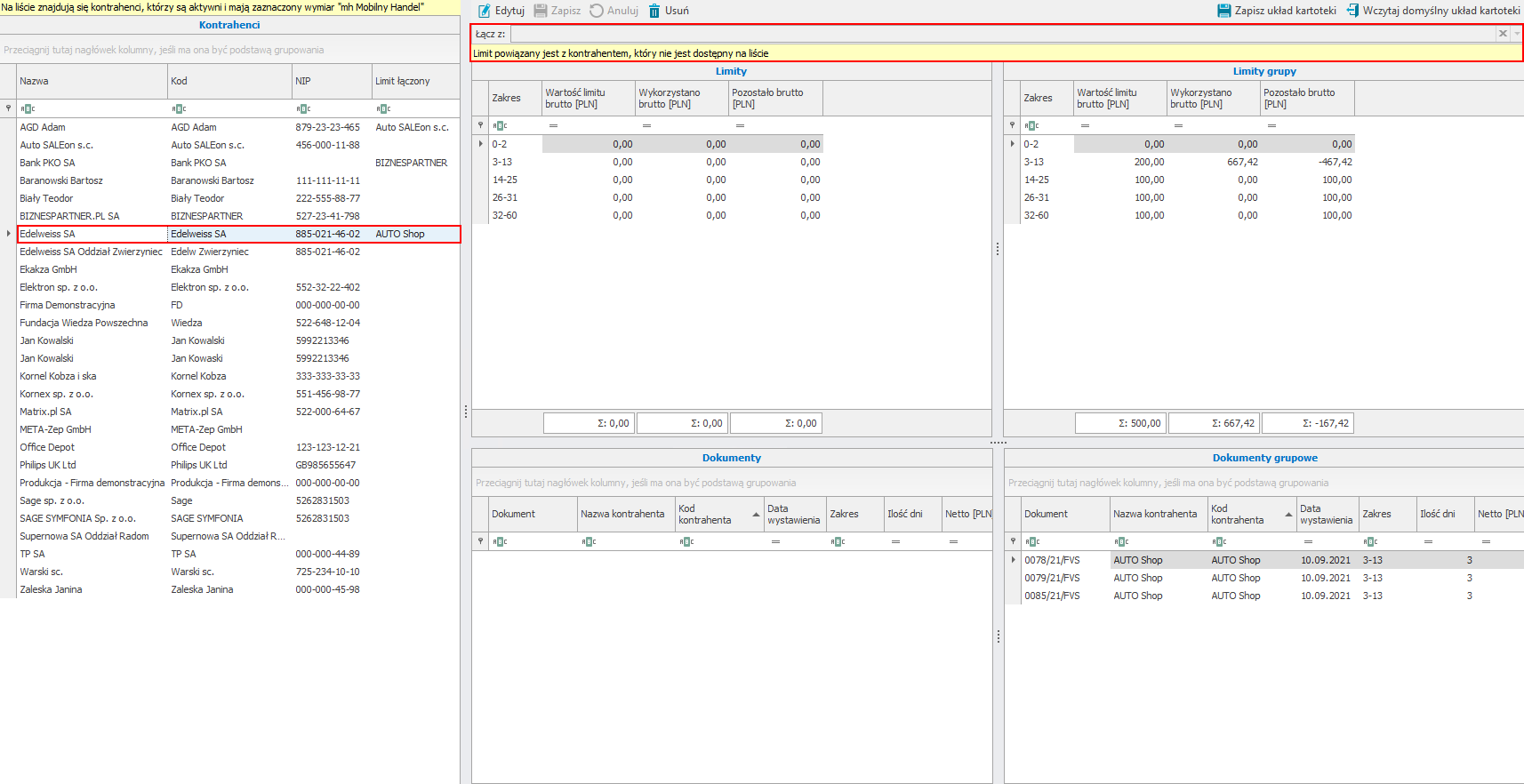Click filter icon in Nazwa column of Kontrahenci

pyautogui.click(x=28, y=108)
